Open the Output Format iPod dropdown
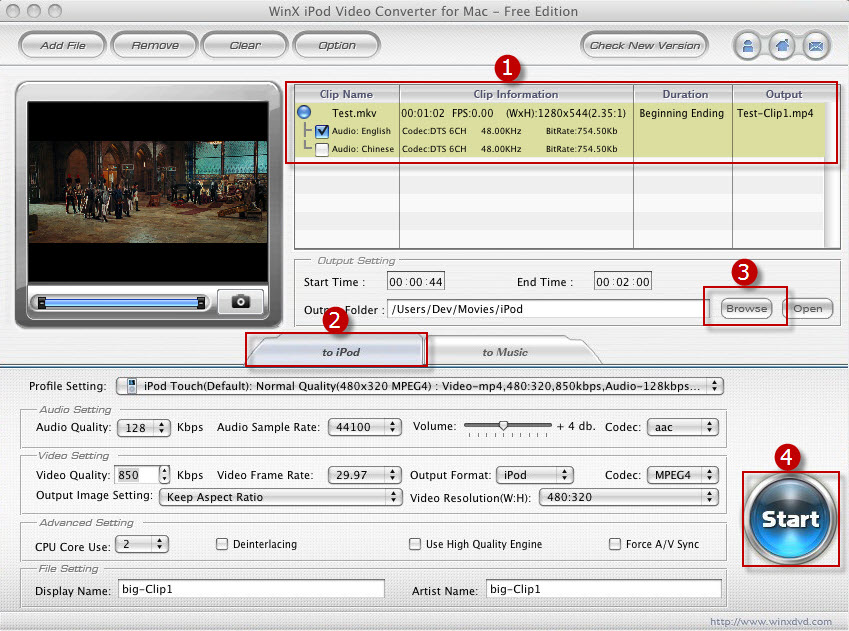849x631 pixels. tap(534, 475)
